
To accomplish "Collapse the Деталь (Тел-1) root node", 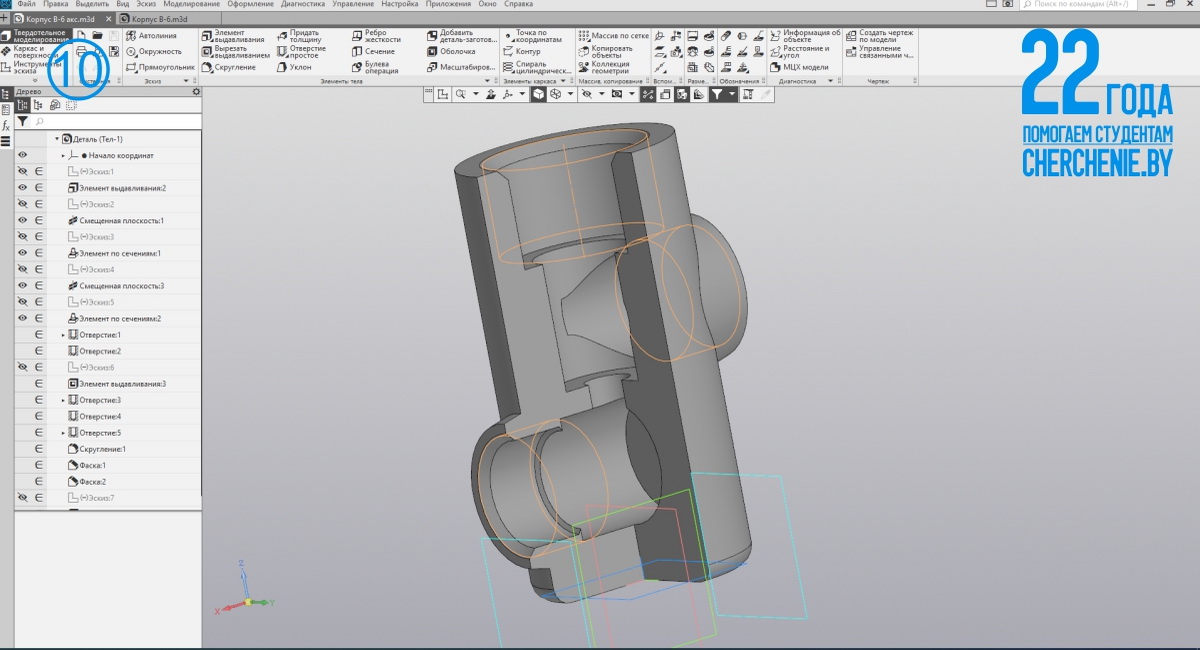I will (x=57, y=139).
